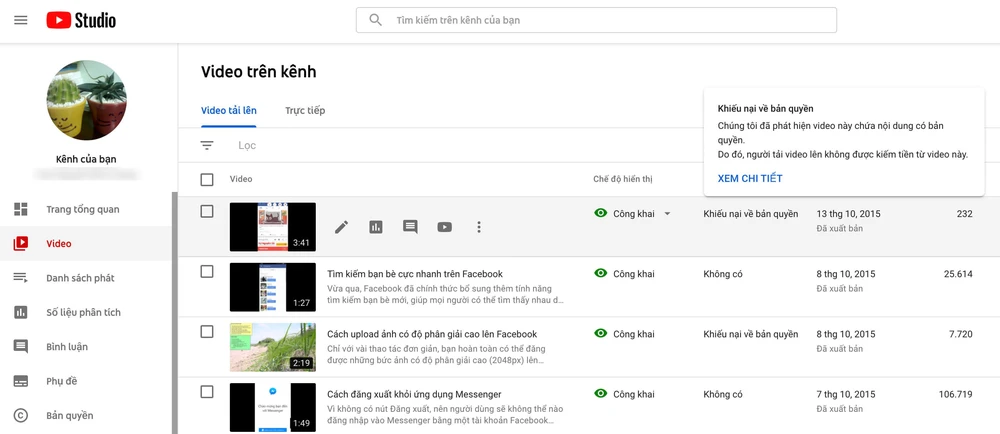
Task: Select checkbox for Cách đăng xuất Messenger video
Action: [x=207, y=392]
